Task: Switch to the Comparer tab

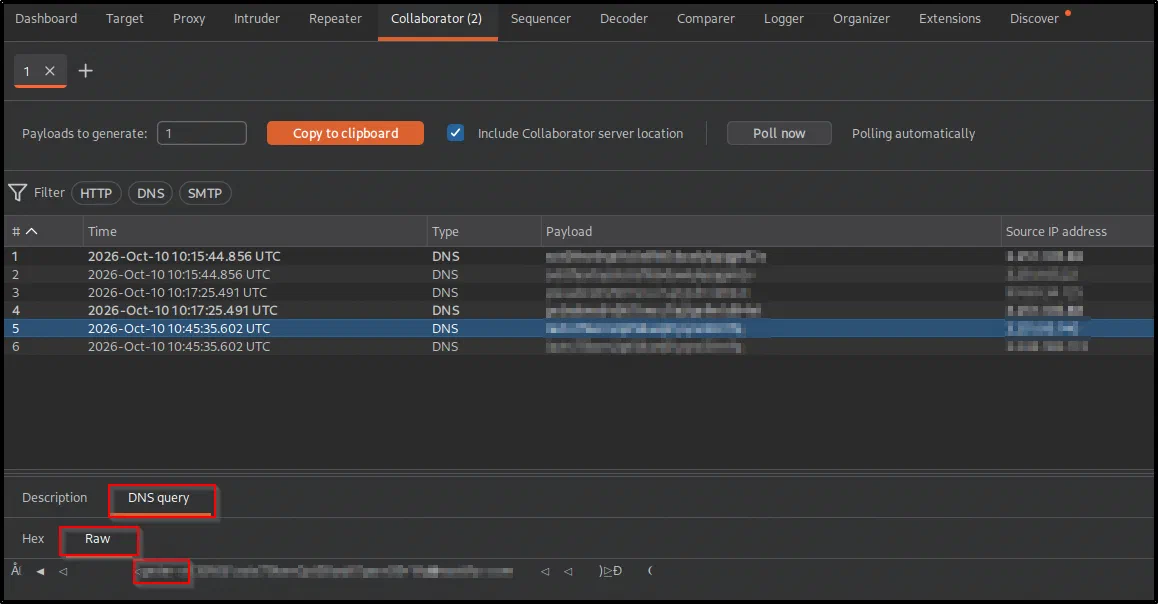Action: point(705,18)
